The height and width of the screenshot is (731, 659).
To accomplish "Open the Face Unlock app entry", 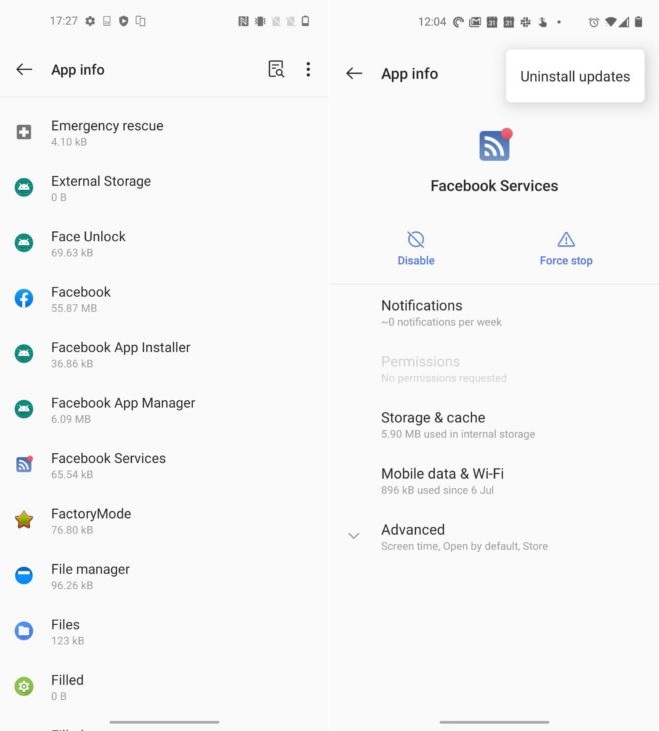I will pos(88,243).
